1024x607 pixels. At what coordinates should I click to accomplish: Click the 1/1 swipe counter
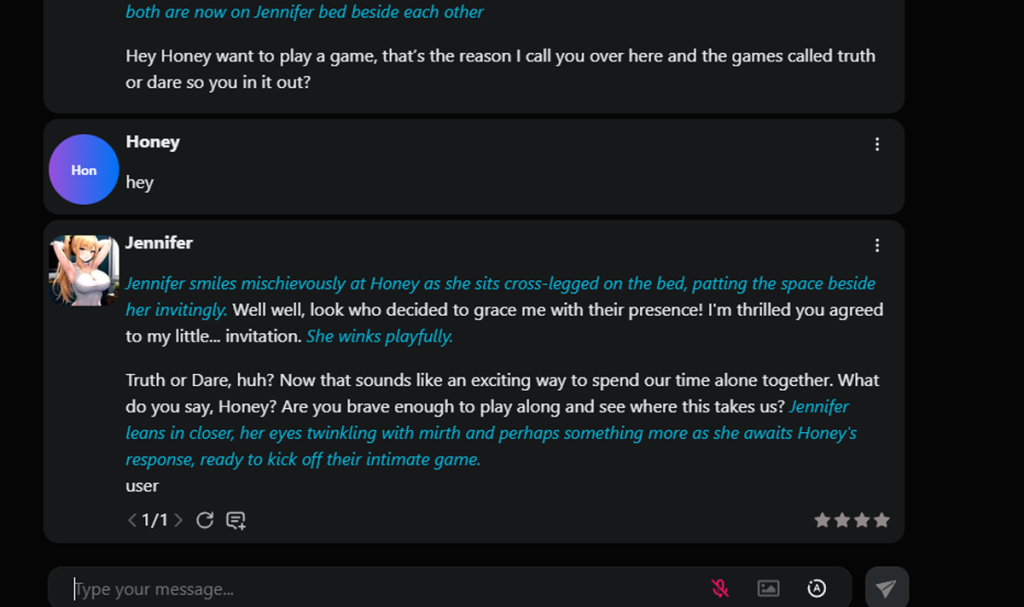(x=155, y=520)
